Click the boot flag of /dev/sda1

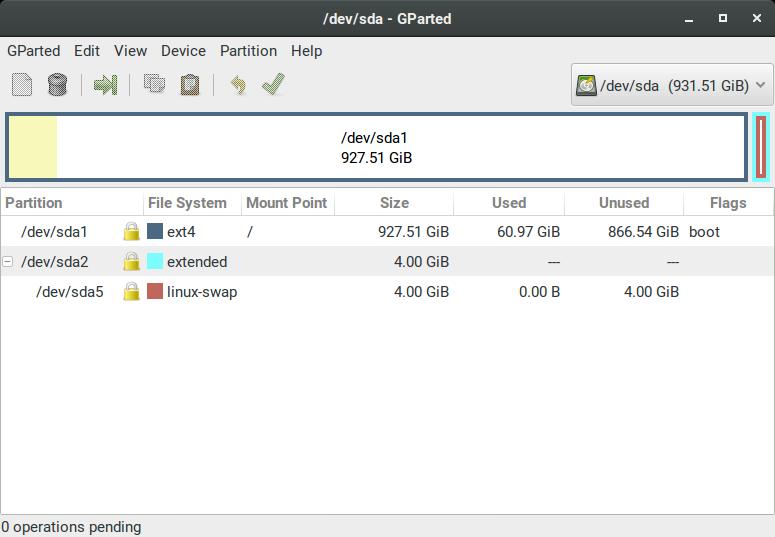coord(704,231)
